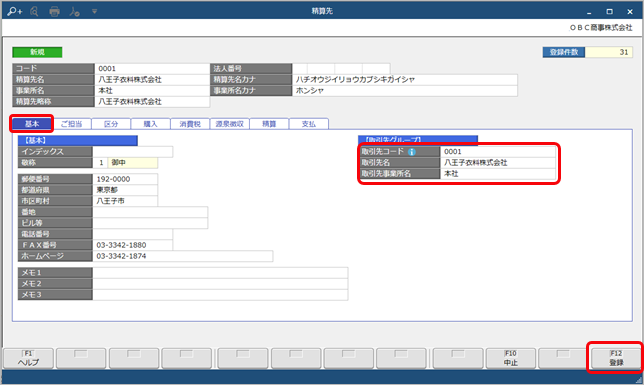644x385 pixels.
Task: Click the 取引先コード field showing 0001
Action: (x=498, y=152)
